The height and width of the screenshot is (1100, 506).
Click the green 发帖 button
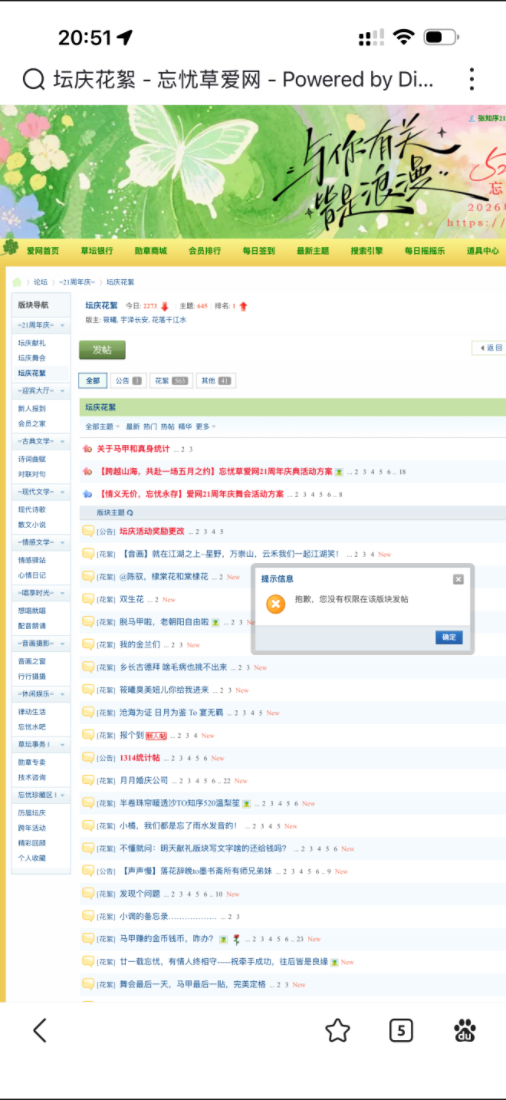tap(102, 350)
